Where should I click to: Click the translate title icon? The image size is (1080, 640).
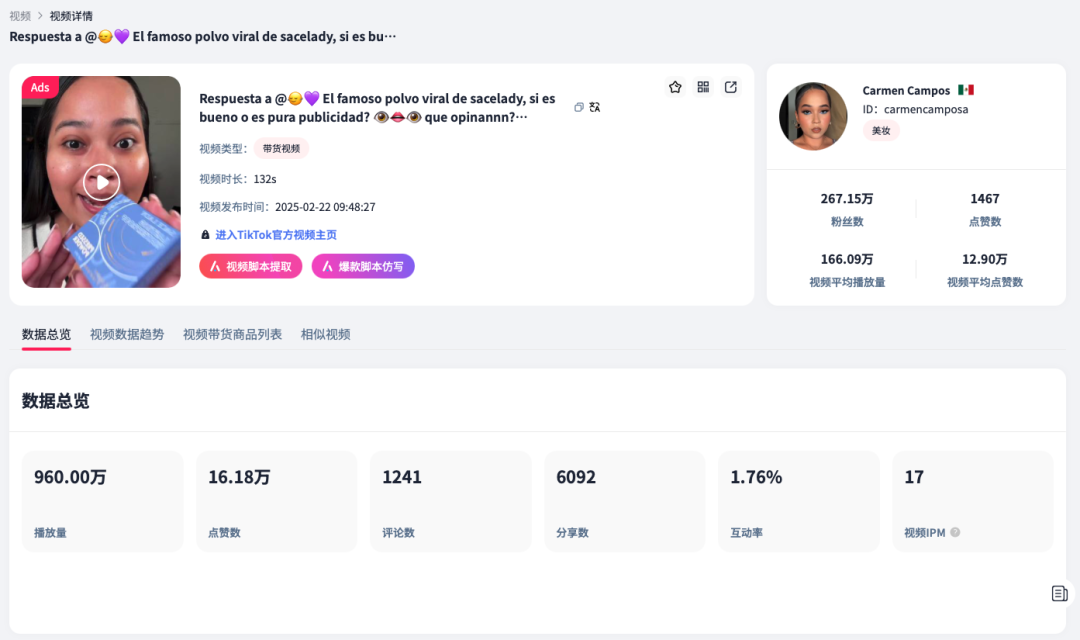595,107
